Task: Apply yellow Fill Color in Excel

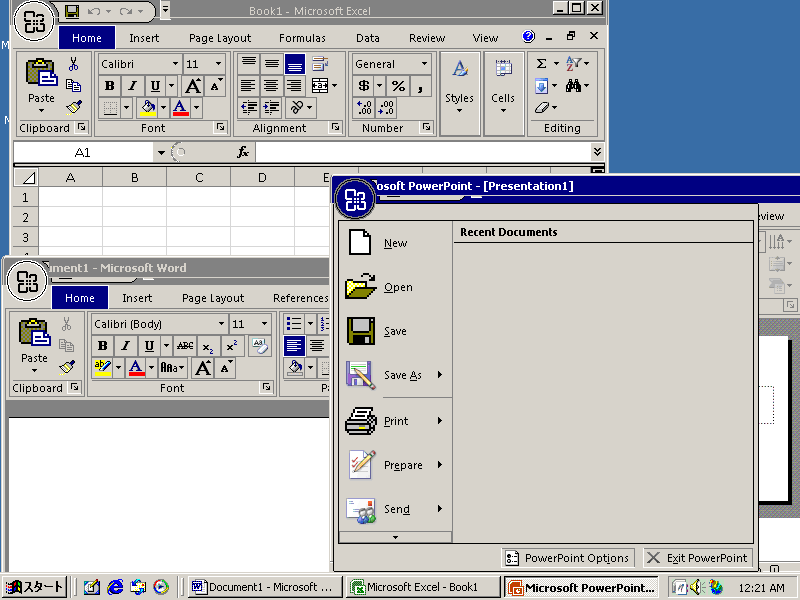Action: point(148,108)
